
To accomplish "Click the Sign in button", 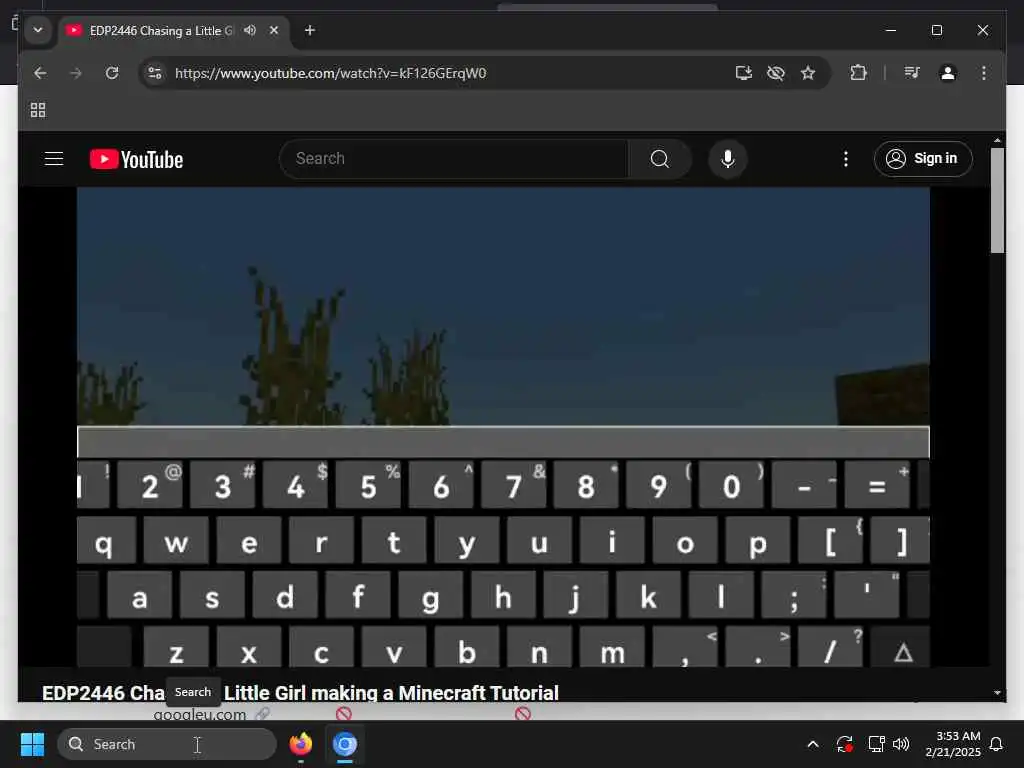I will click(x=923, y=159).
